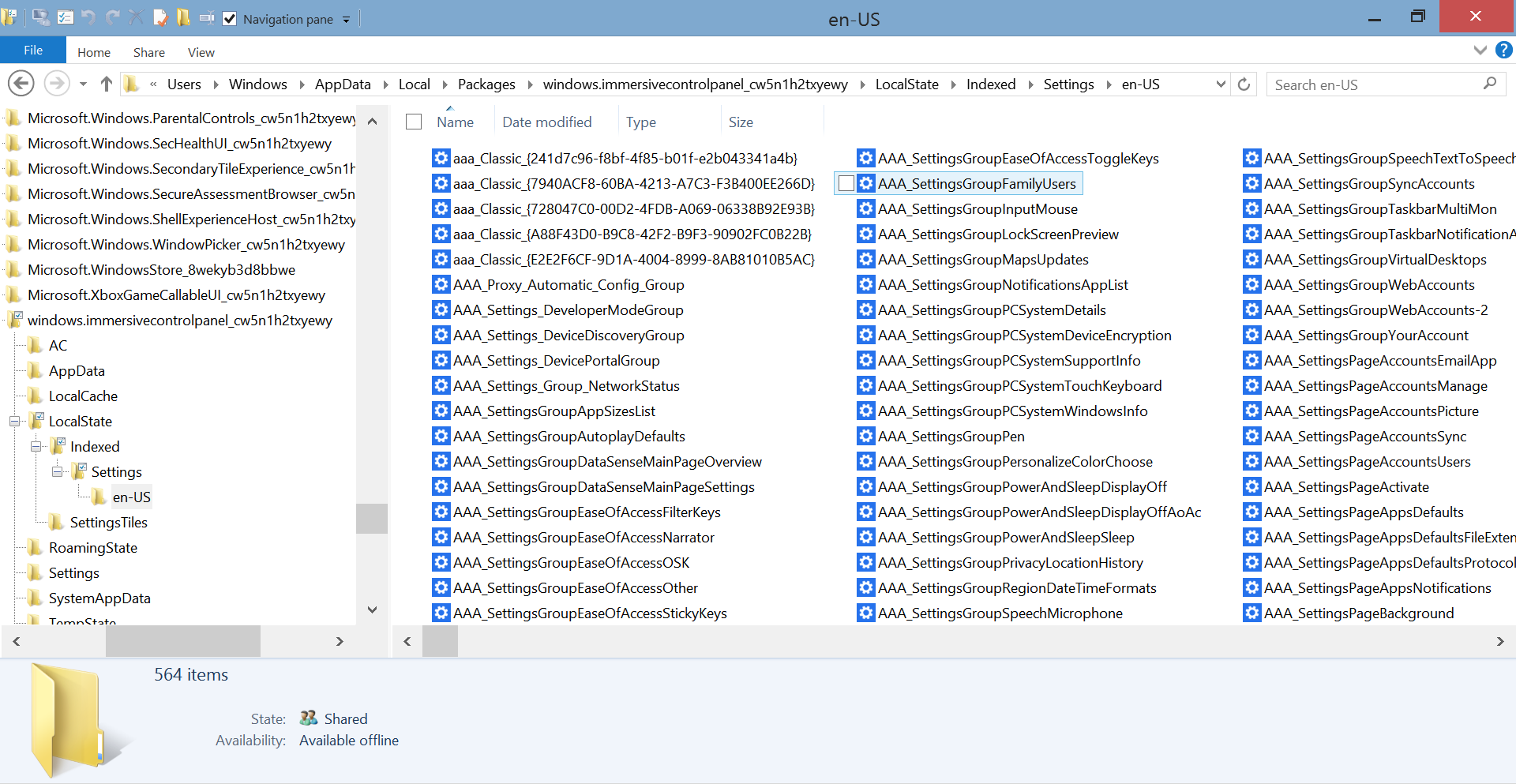1516x784 pixels.
Task: Click the New folder toolbar icon
Action: tap(183, 17)
